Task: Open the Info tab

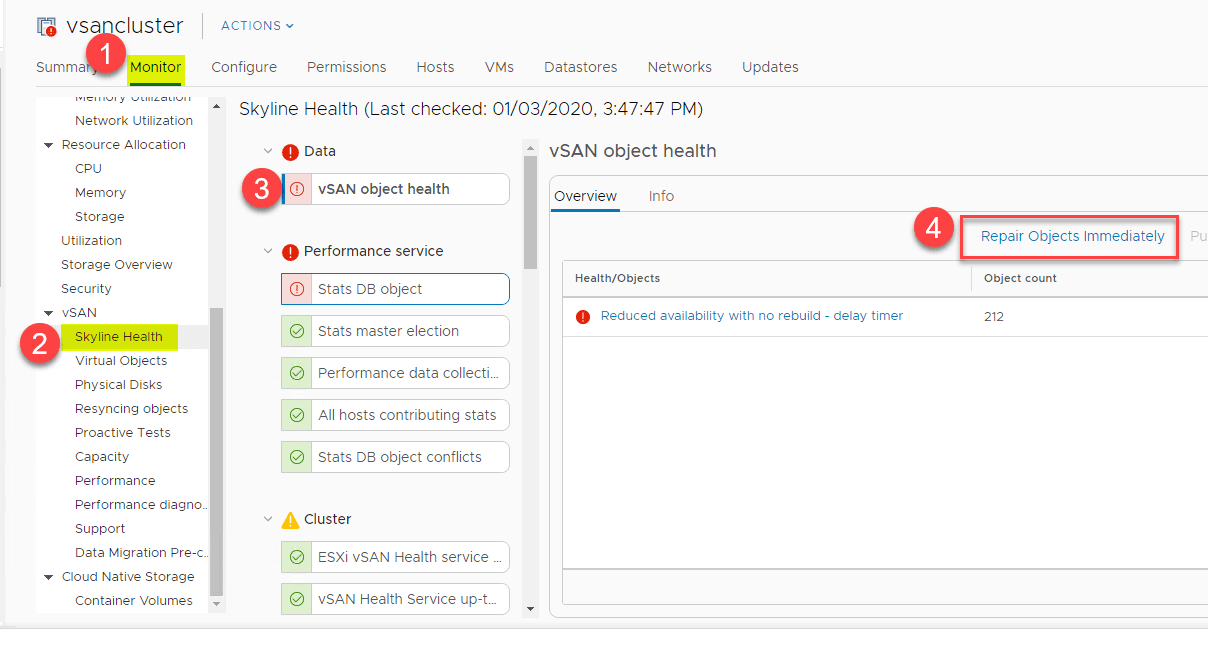Action: tap(661, 196)
